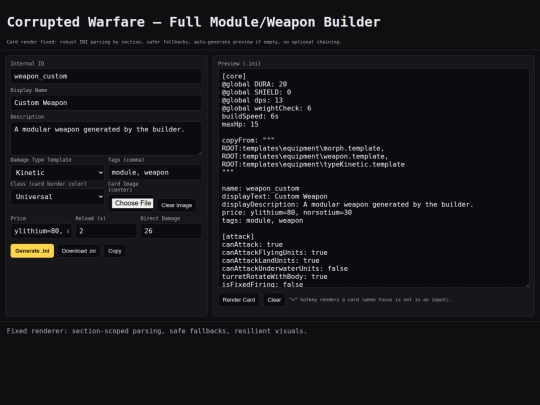Viewport: 540px width, 405px height.
Task: Click the Tags field module, weapon
Action: click(x=155, y=173)
